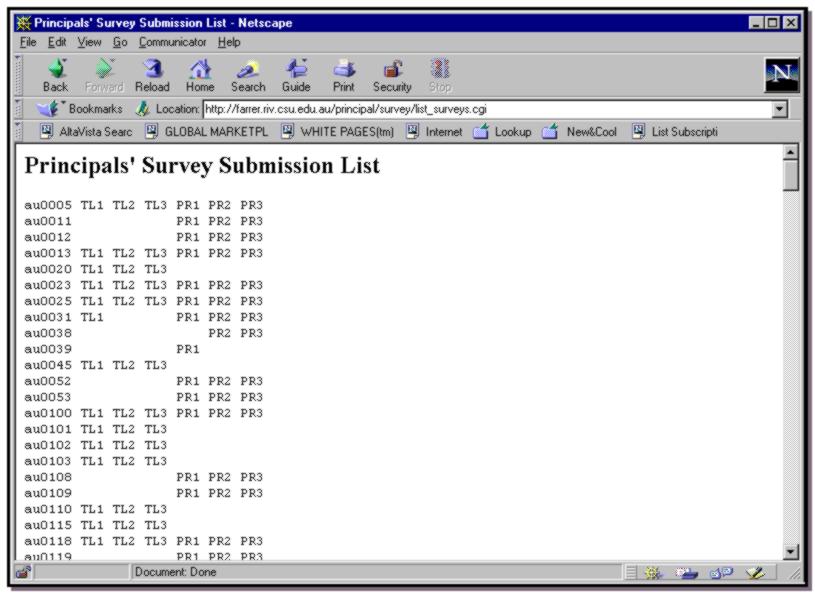Click the Netscape title bar icon

[x=23, y=23]
